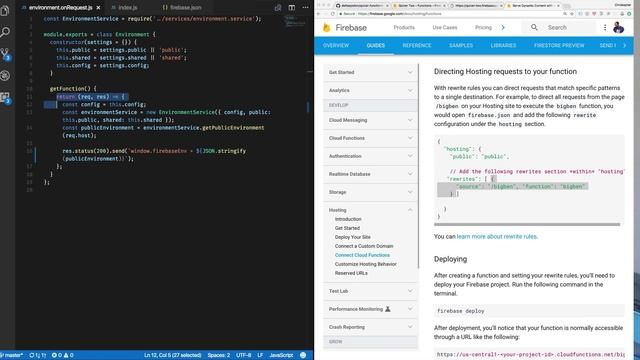Change the Spaces: 2 indentation setting
The image size is (640, 360).
[218, 356]
